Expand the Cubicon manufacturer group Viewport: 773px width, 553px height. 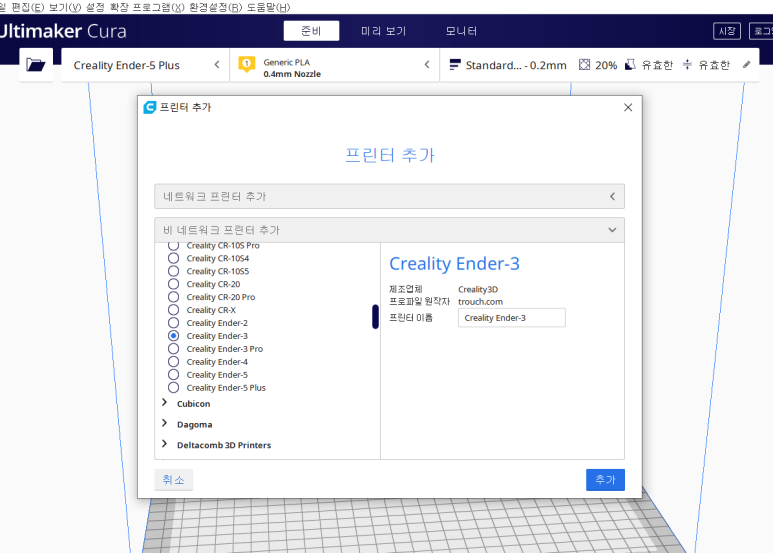[165, 403]
